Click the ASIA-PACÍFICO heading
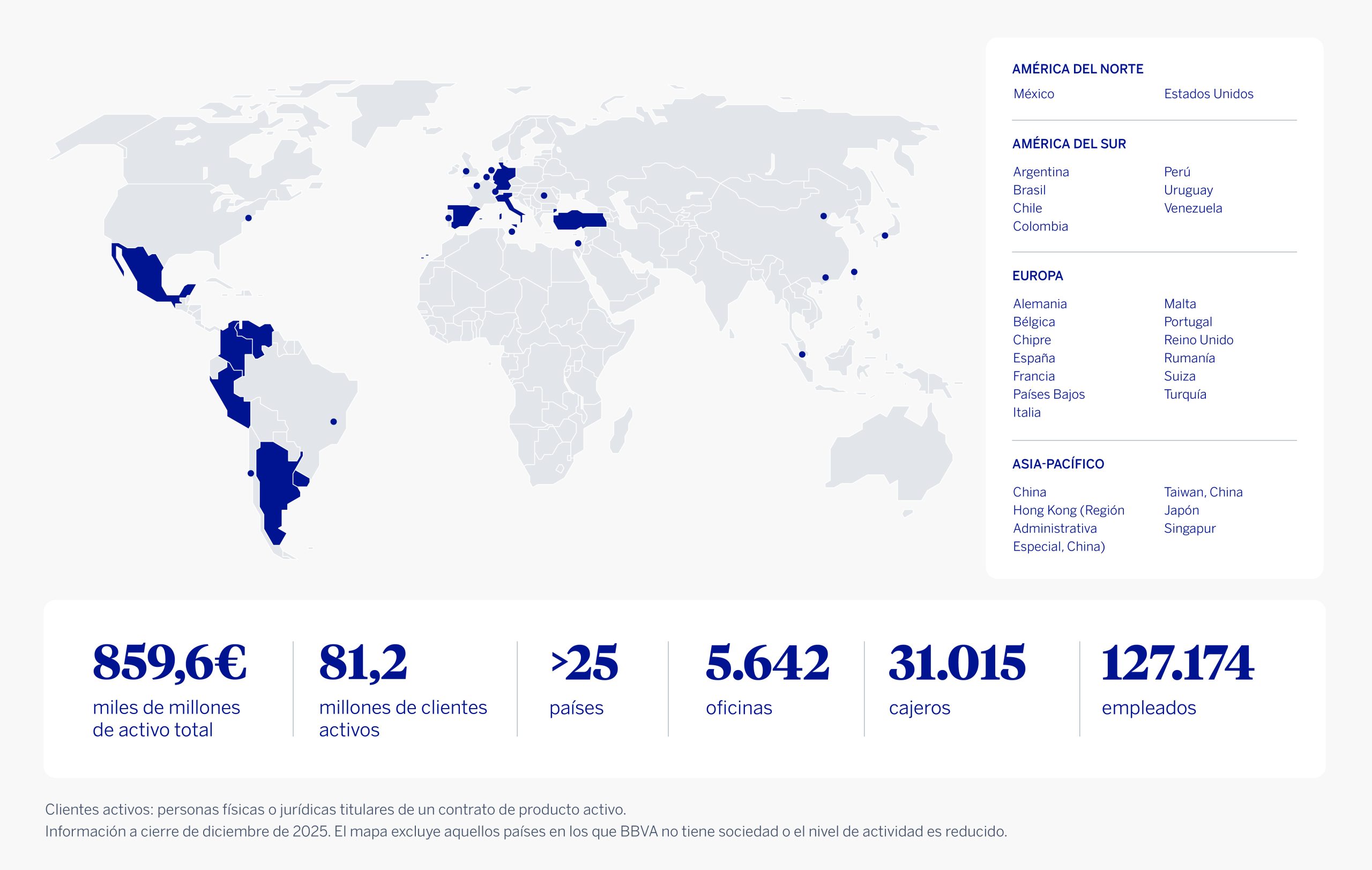The width and height of the screenshot is (1372, 870). (1058, 464)
